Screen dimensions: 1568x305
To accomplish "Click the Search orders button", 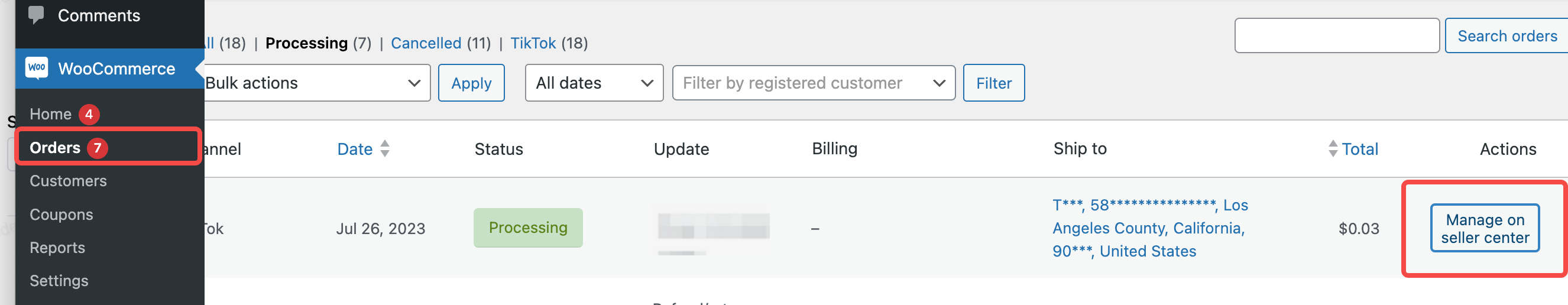I will tap(1507, 36).
